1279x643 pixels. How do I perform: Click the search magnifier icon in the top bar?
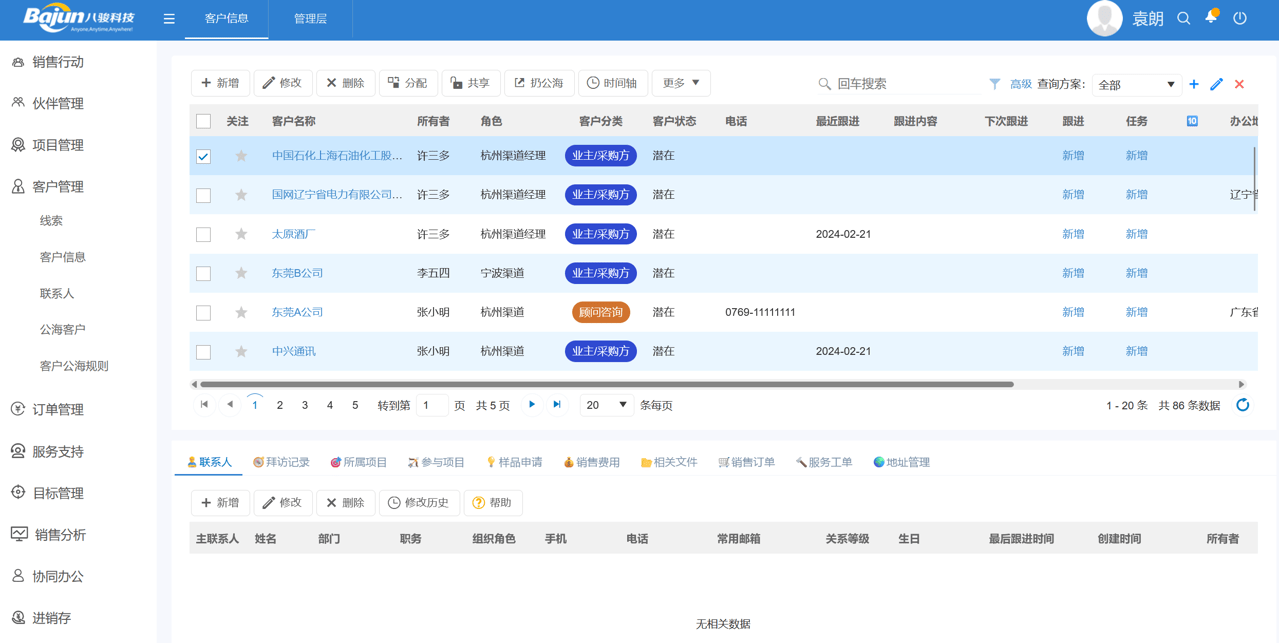(x=1183, y=18)
